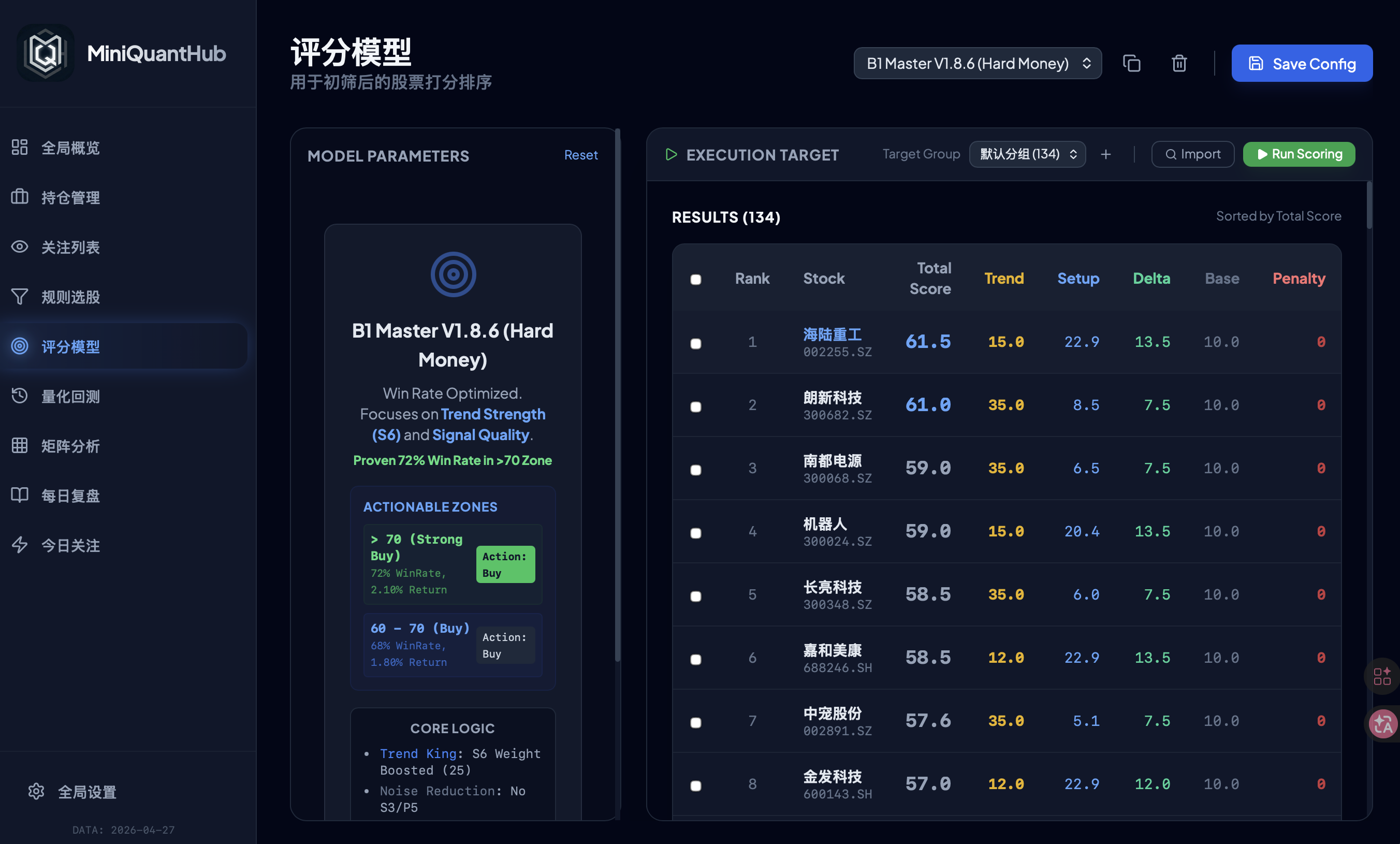The width and height of the screenshot is (1400, 844).
Task: Click the large target icon in model card
Action: pos(453,274)
